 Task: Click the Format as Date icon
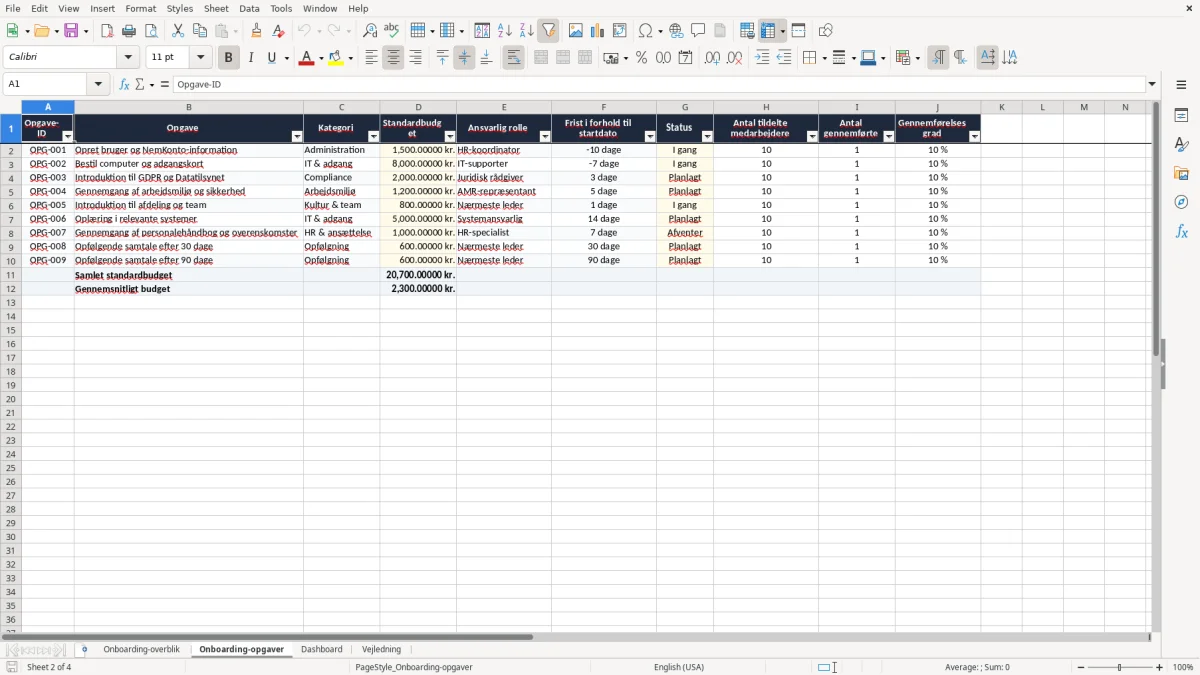pyautogui.click(x=685, y=58)
